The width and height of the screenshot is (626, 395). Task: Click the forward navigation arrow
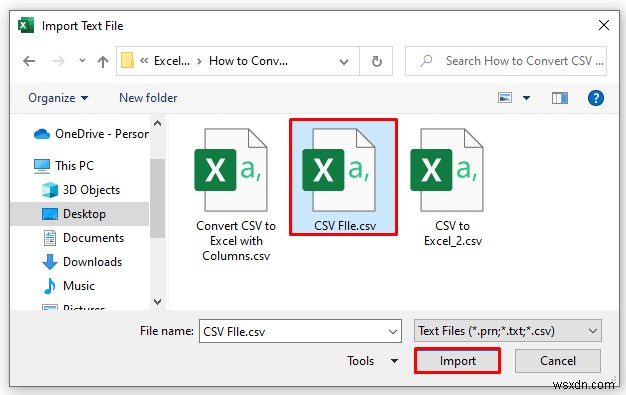(58, 61)
